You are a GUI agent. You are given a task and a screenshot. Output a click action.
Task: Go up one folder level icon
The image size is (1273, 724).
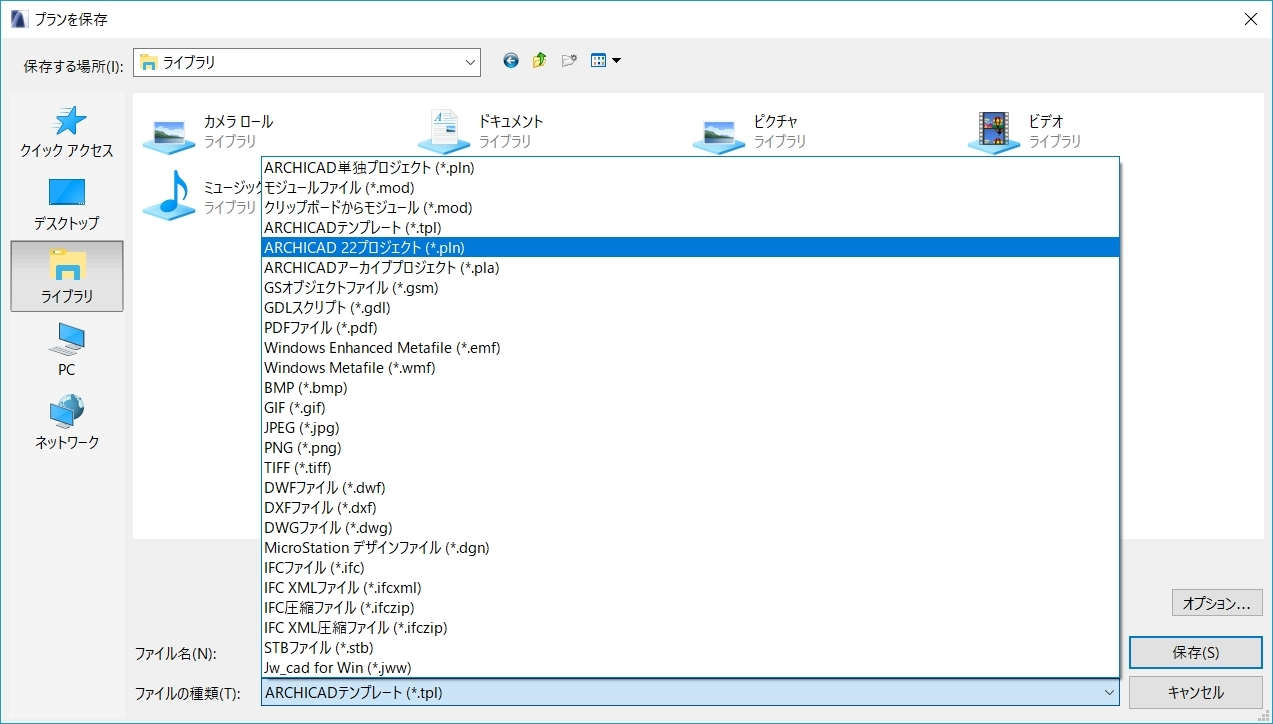tap(540, 61)
